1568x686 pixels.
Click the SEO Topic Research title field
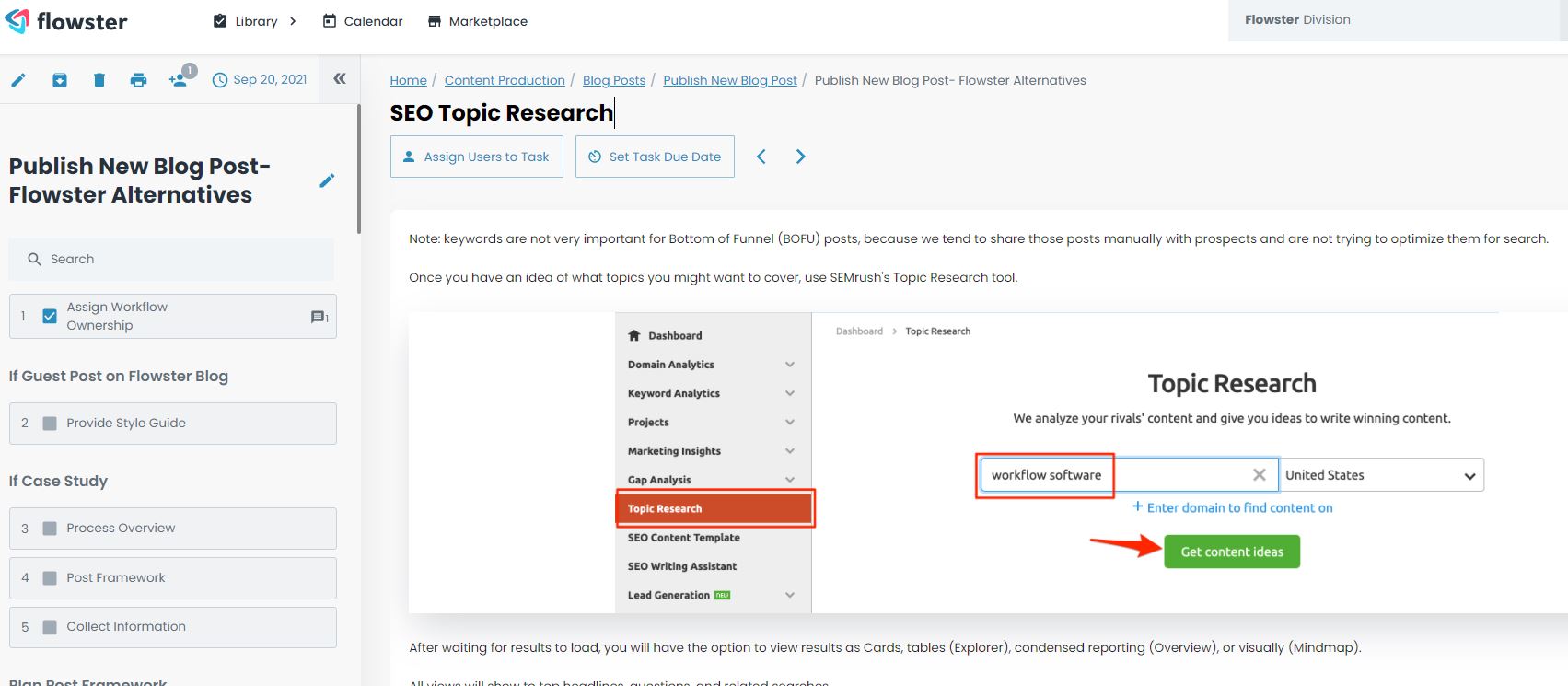coord(503,113)
